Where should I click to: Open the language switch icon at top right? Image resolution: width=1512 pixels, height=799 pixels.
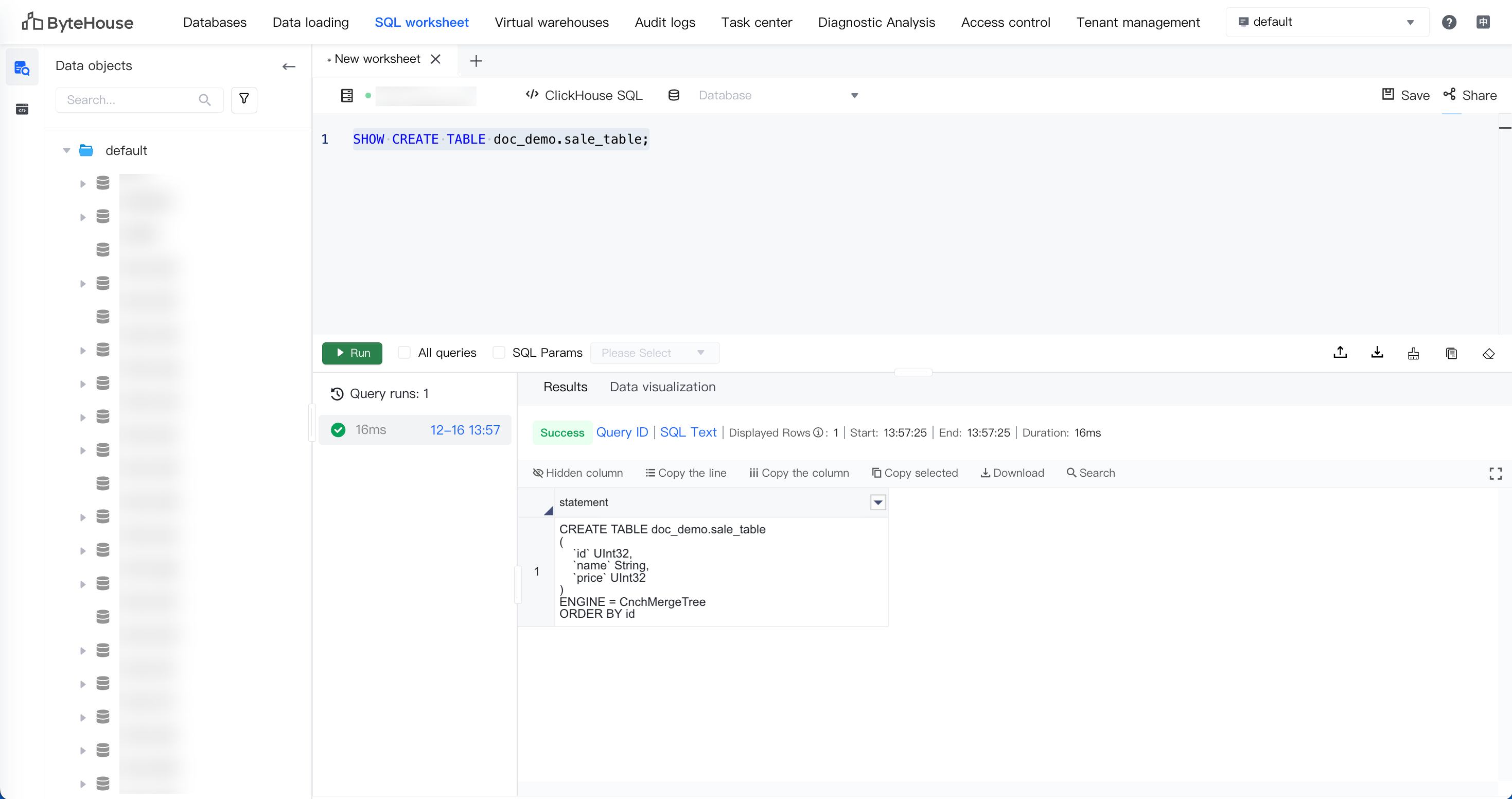(x=1483, y=22)
